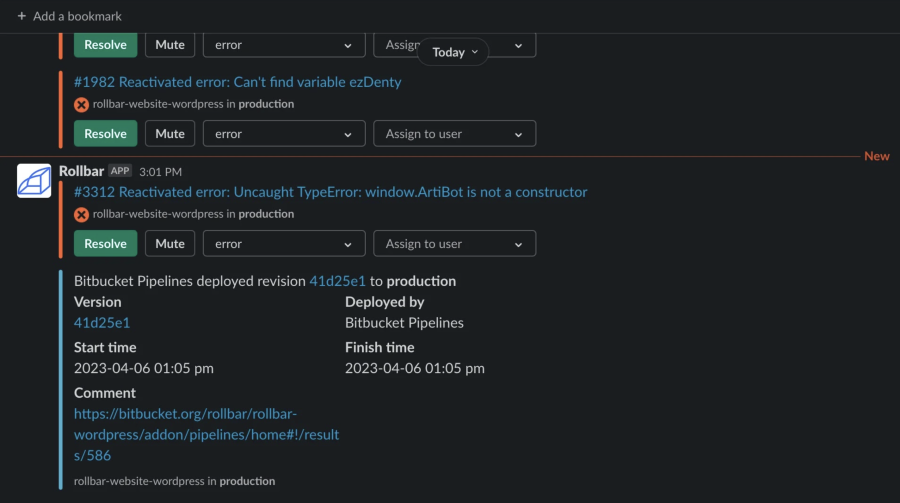
Task: Open 41d25e1 link under Version
Action: pyautogui.click(x=102, y=323)
